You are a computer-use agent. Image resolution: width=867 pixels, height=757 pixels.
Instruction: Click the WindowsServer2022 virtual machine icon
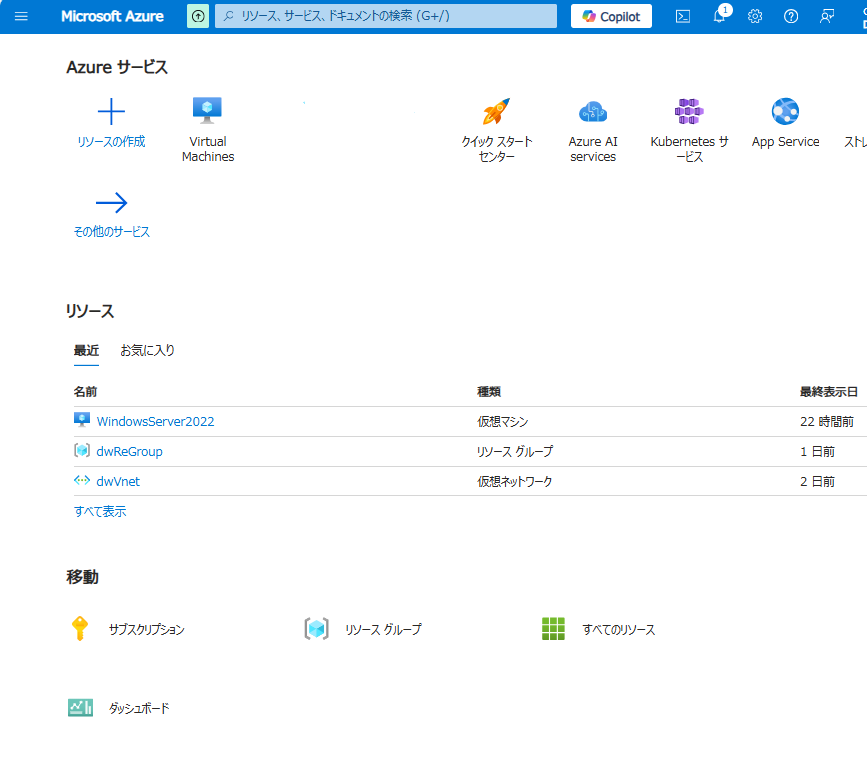82,420
